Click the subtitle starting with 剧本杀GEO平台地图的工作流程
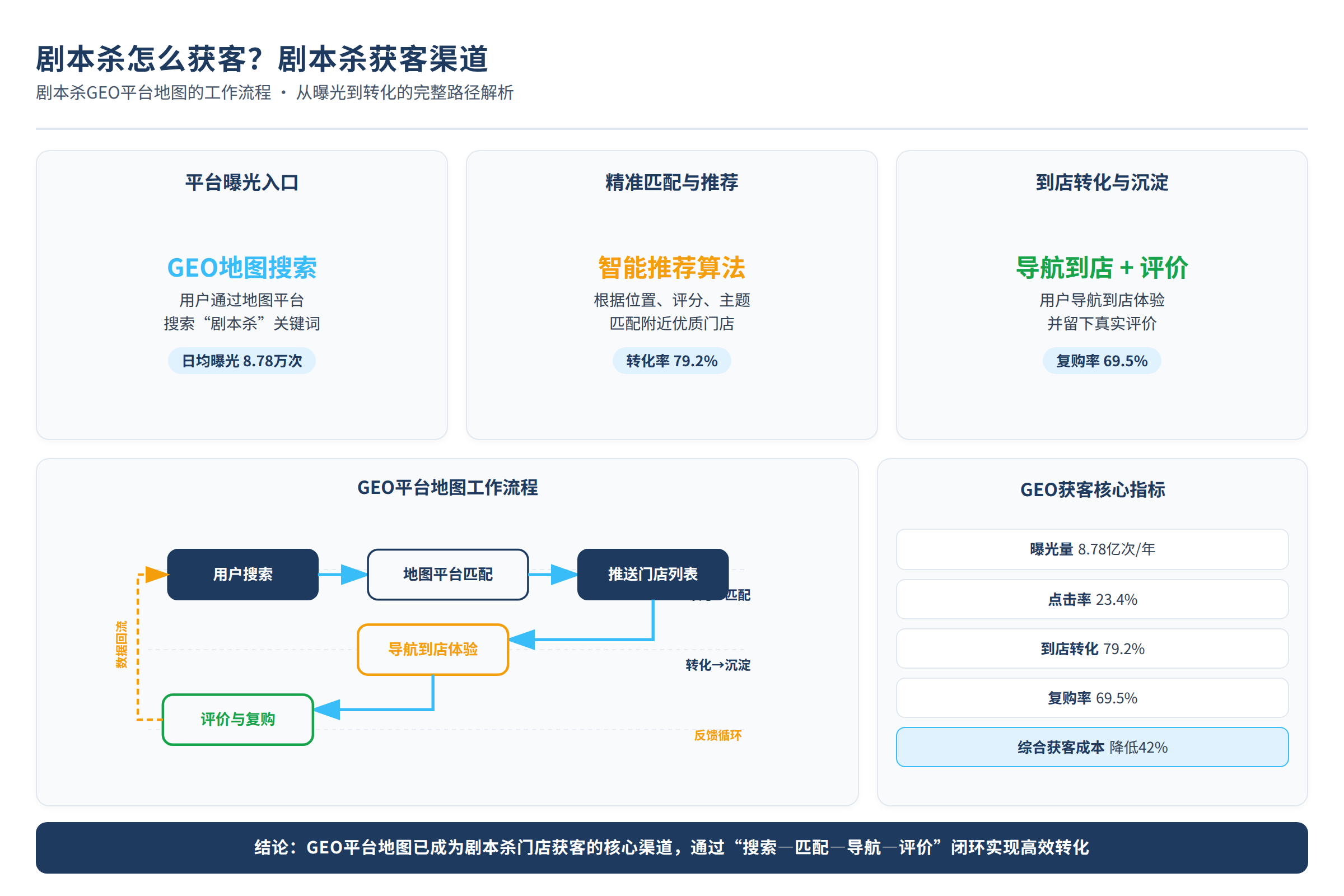Image resolution: width=1344 pixels, height=896 pixels. coord(274,92)
